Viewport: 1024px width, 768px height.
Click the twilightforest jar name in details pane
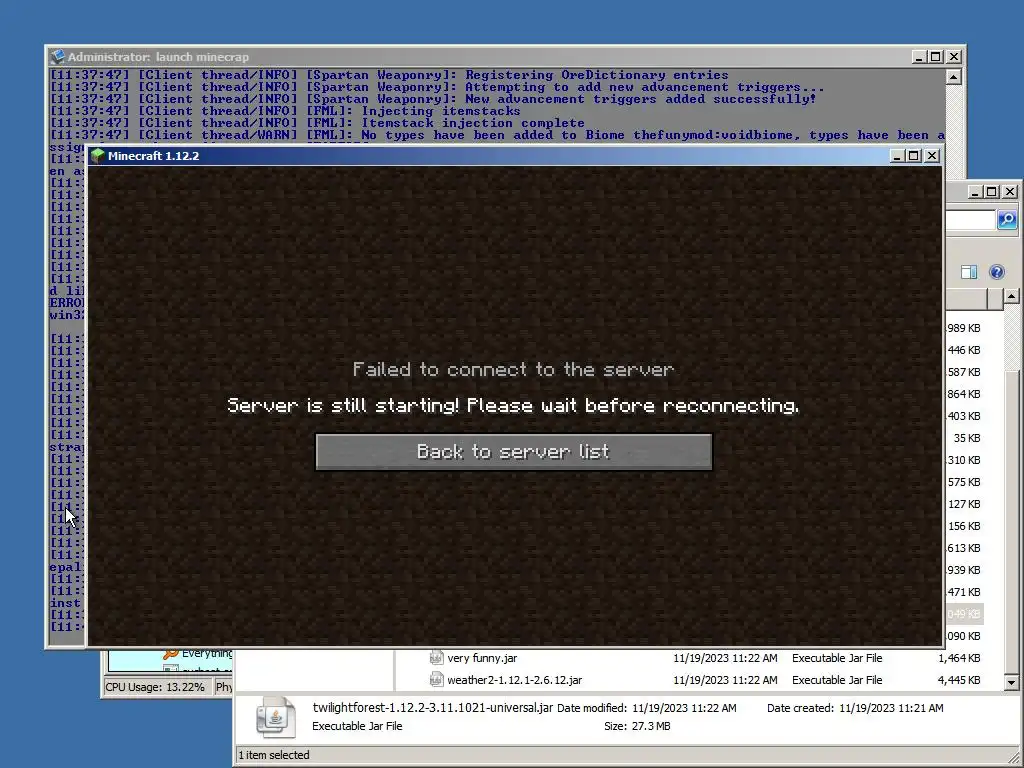point(432,708)
